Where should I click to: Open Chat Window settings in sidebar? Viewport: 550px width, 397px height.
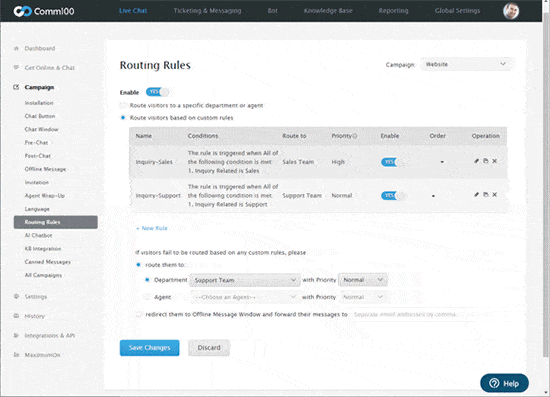pos(41,129)
